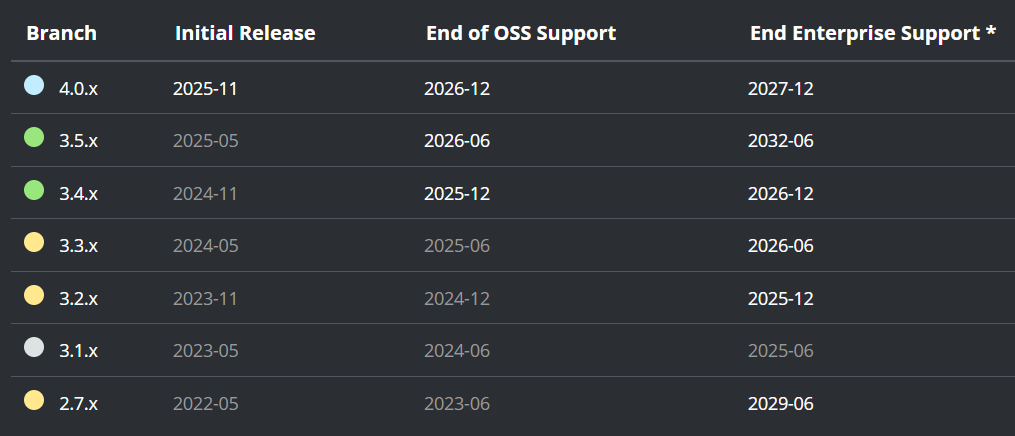Image resolution: width=1015 pixels, height=436 pixels.
Task: Click the light blue dot for 4.0.x
Action: (34, 85)
